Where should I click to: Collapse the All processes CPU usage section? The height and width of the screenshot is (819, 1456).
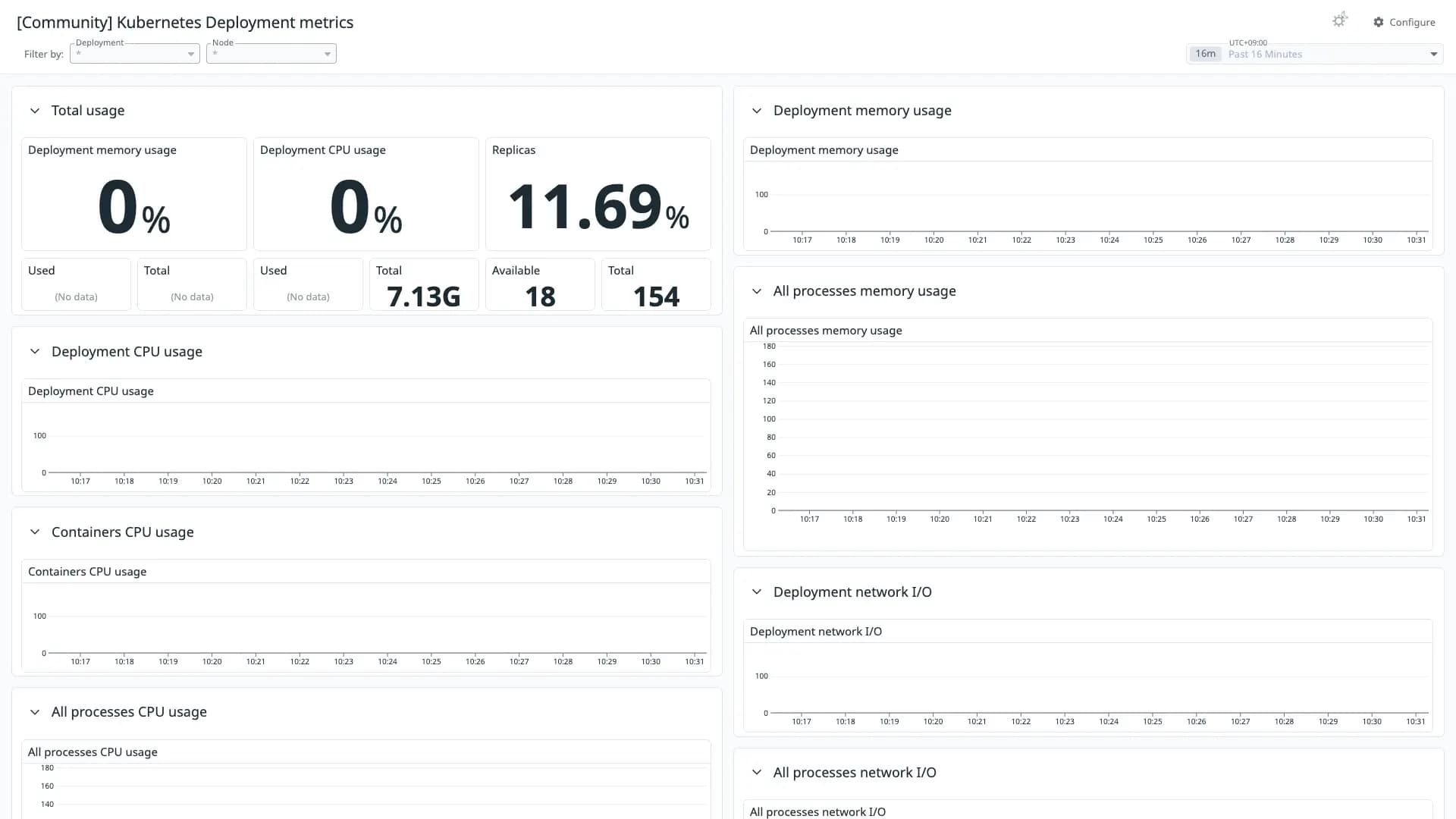pyautogui.click(x=35, y=712)
